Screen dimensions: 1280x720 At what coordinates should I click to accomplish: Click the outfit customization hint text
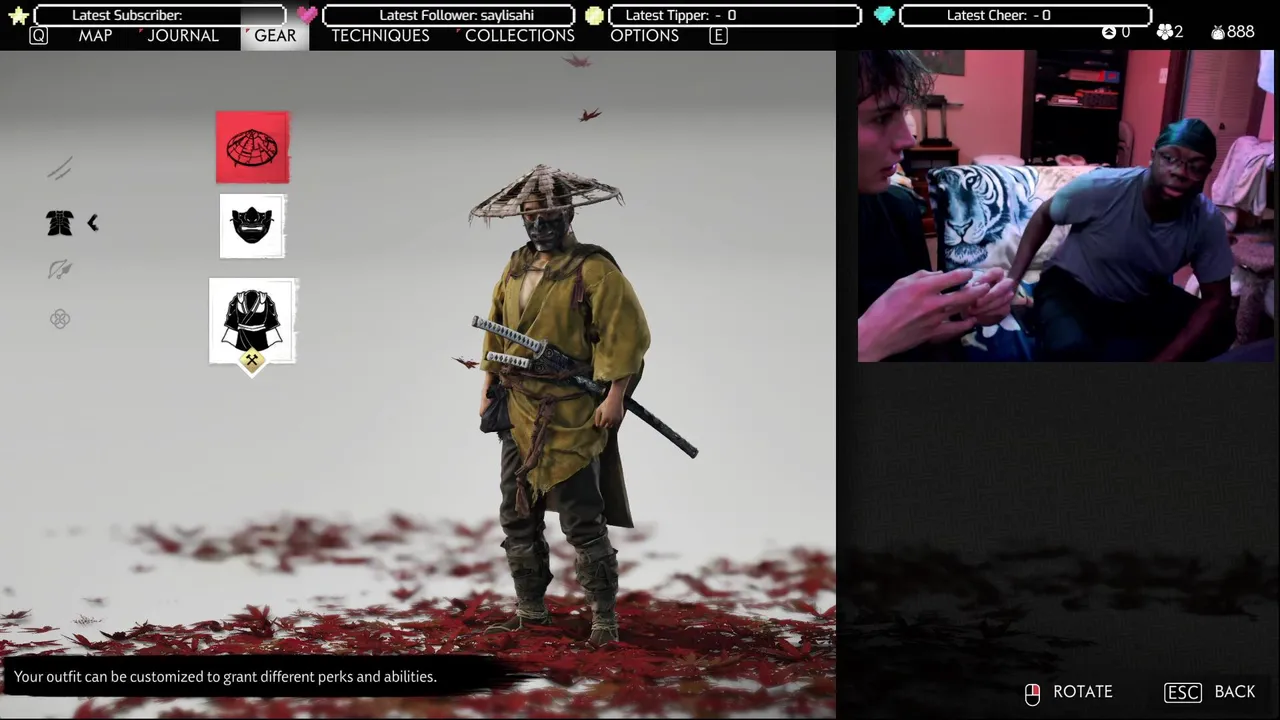(225, 677)
